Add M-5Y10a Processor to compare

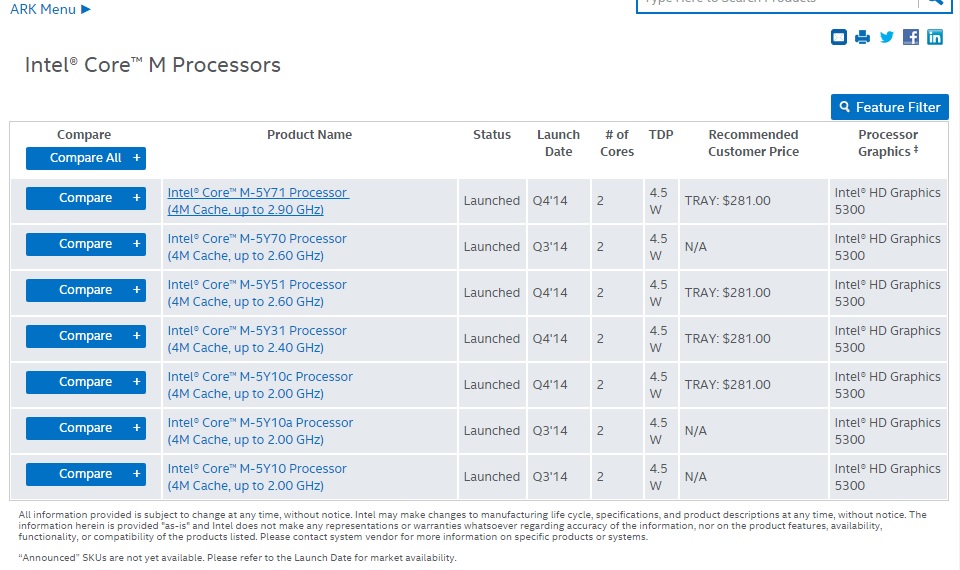click(x=86, y=428)
